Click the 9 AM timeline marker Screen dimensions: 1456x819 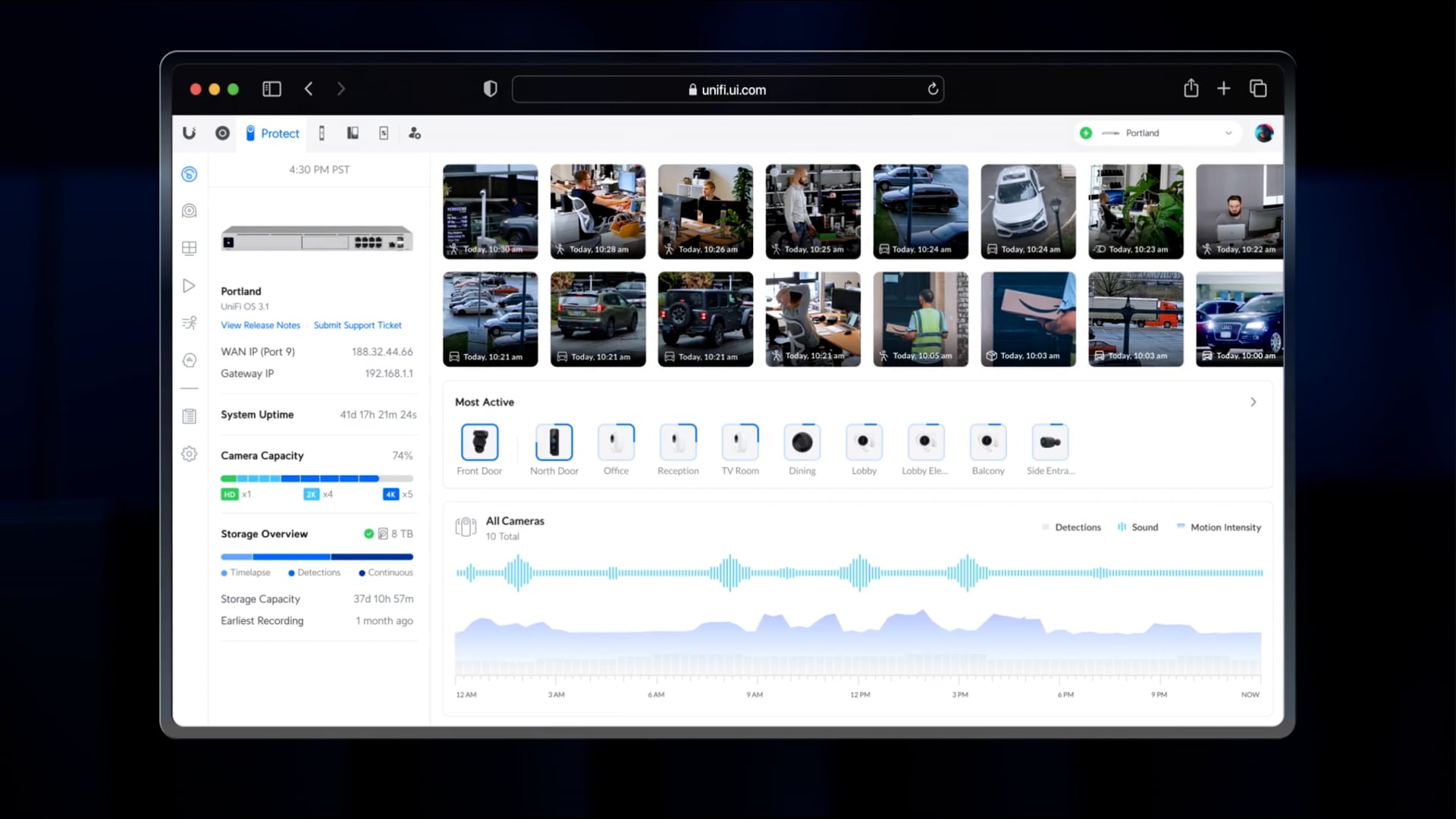(755, 695)
